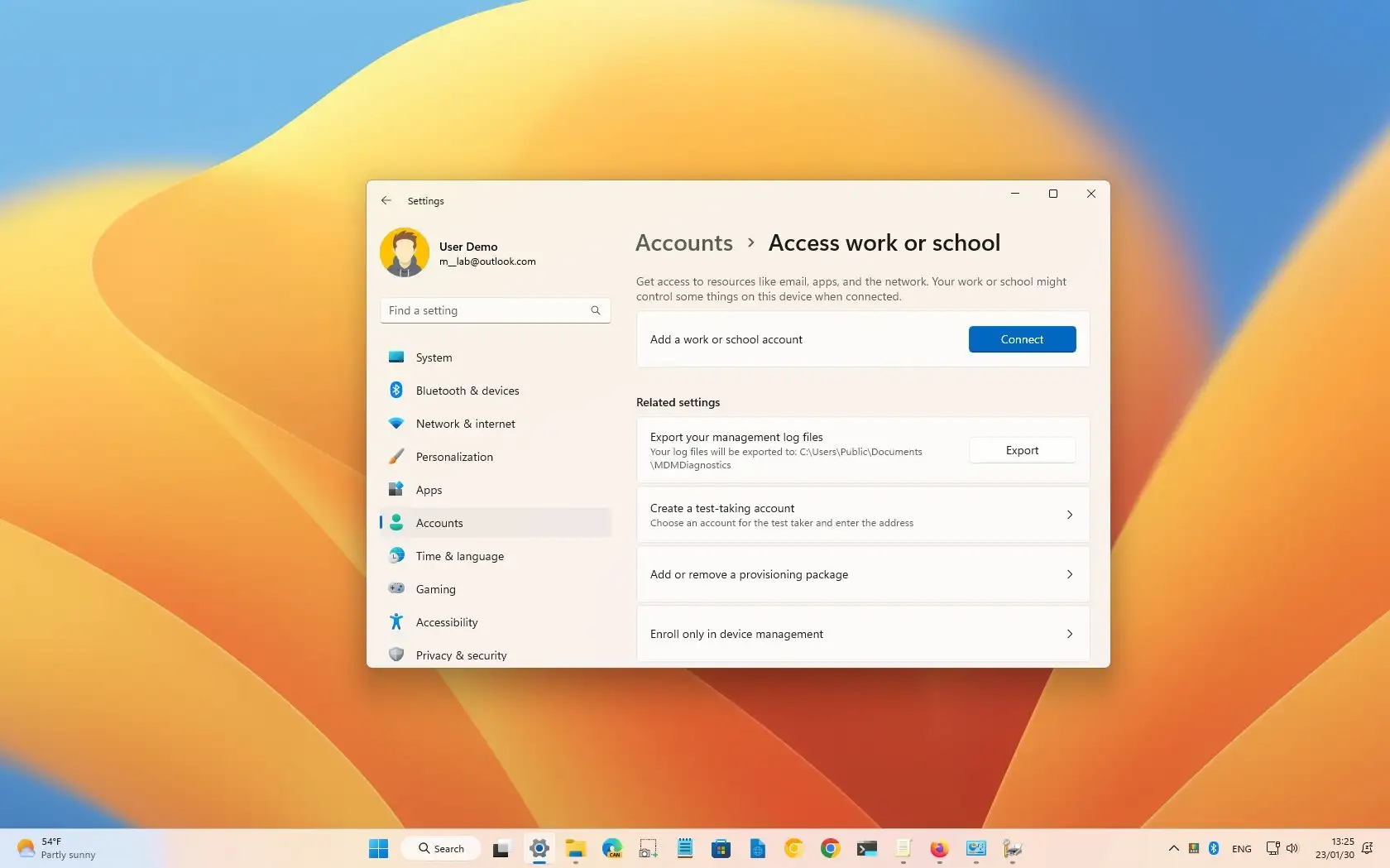Open the User Demo profile avatar
Viewport: 1390px width, 868px height.
click(x=405, y=252)
